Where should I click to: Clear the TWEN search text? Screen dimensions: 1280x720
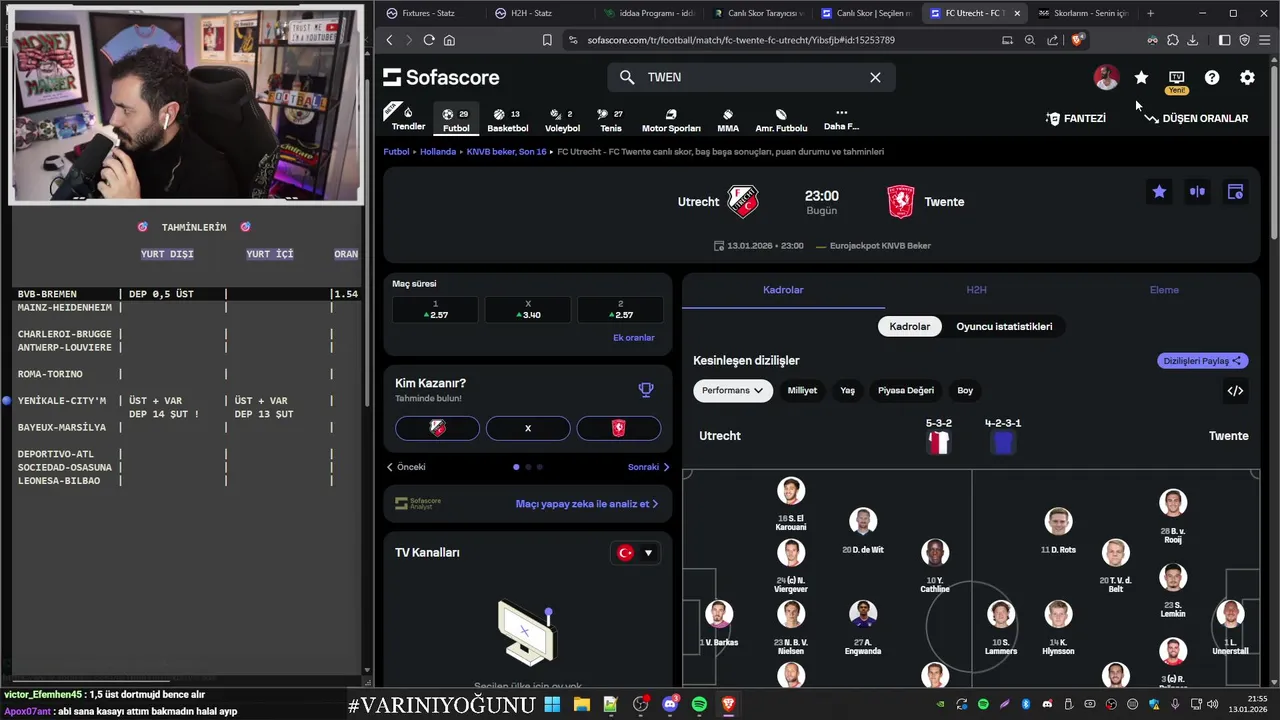click(x=875, y=77)
